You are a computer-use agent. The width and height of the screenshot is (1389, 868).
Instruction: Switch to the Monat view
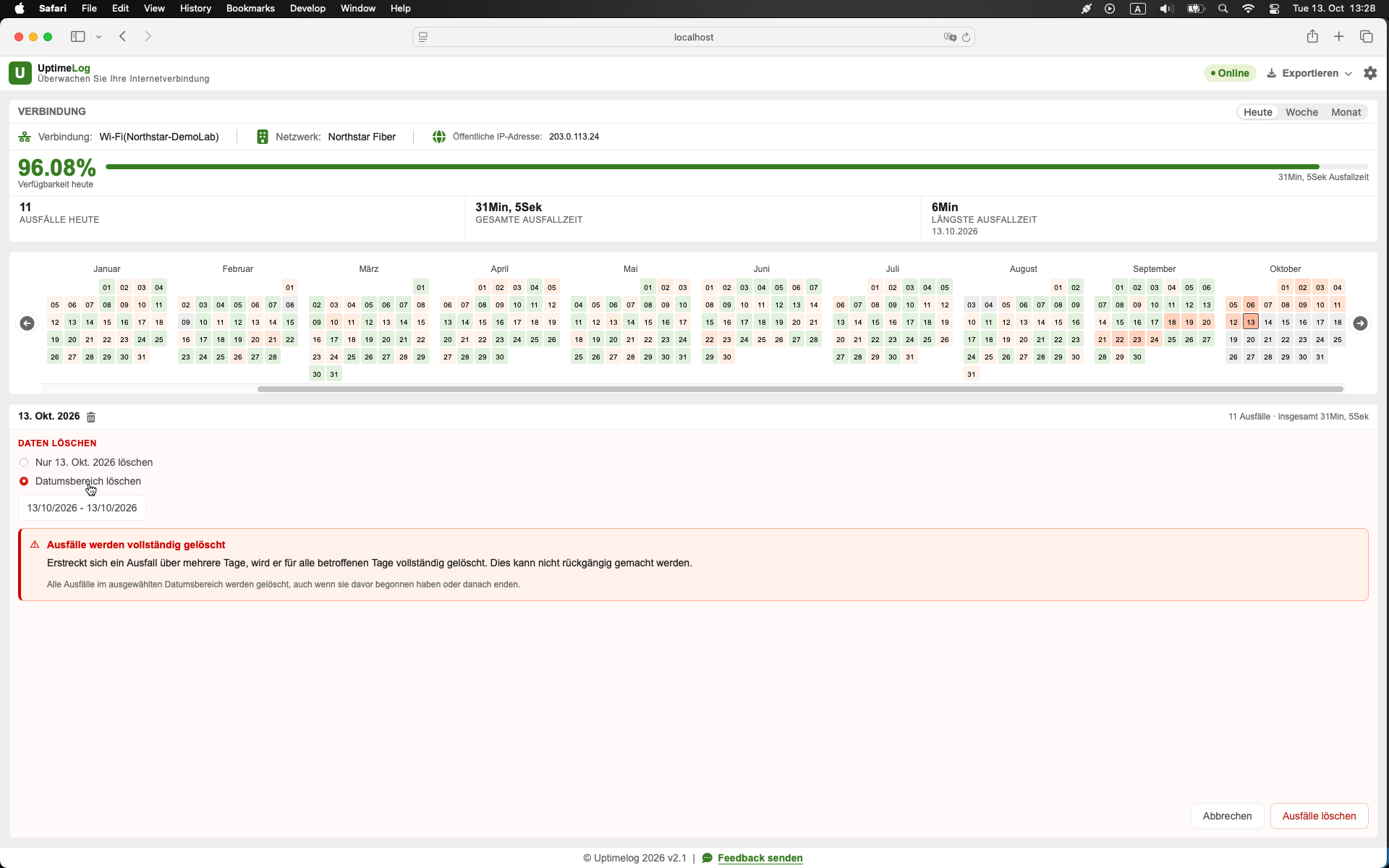point(1346,112)
